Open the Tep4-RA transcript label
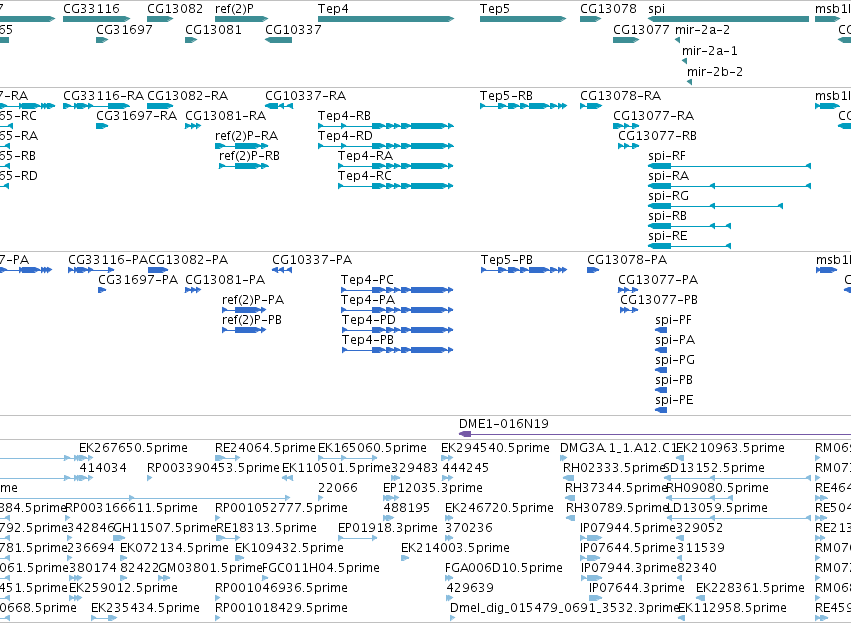Viewport: 851px width, 623px height. pyautogui.click(x=365, y=156)
